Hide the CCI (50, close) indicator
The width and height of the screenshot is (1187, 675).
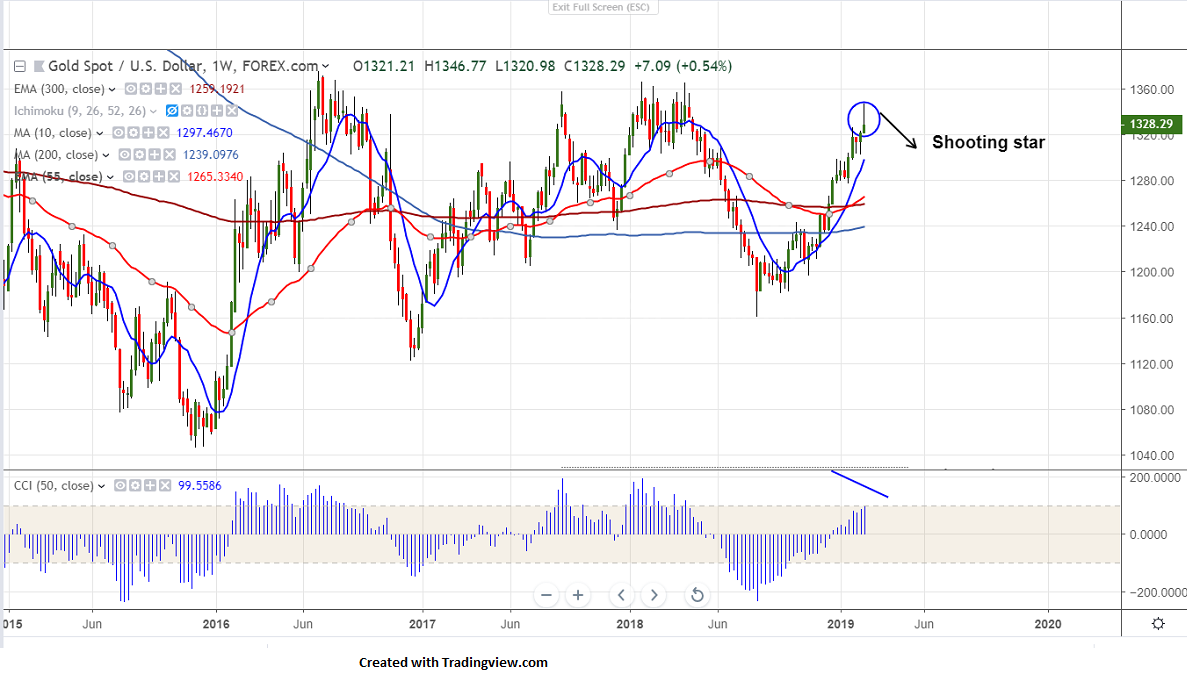pyautogui.click(x=120, y=486)
